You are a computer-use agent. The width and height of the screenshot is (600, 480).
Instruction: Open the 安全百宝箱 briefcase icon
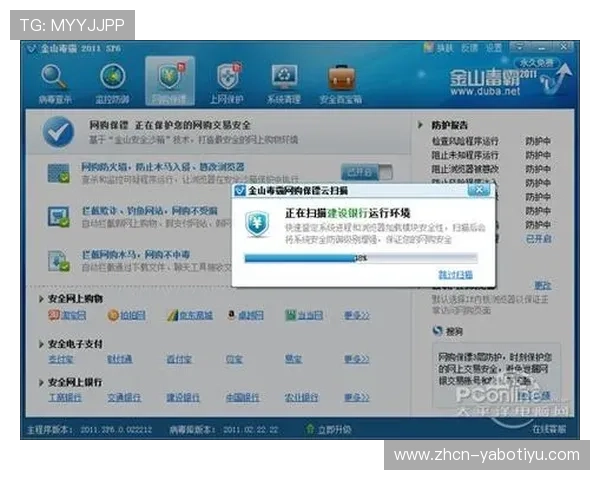[x=342, y=78]
